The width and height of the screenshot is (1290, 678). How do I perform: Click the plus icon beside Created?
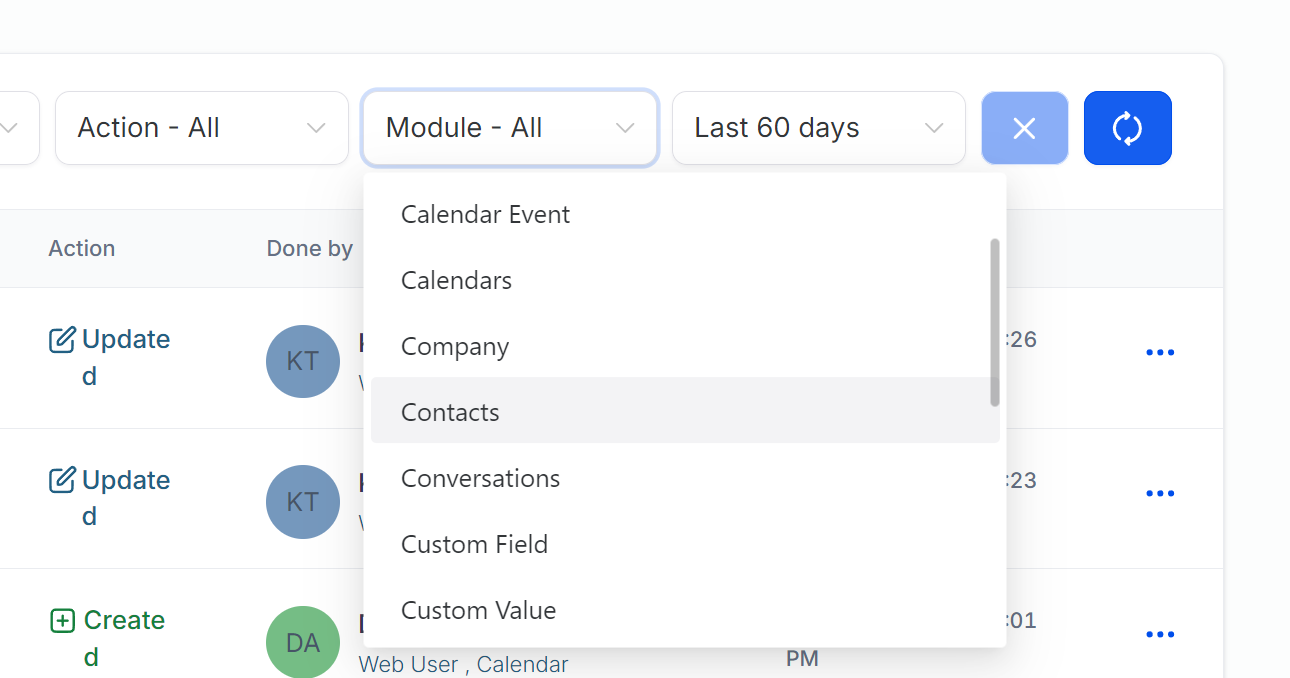62,621
